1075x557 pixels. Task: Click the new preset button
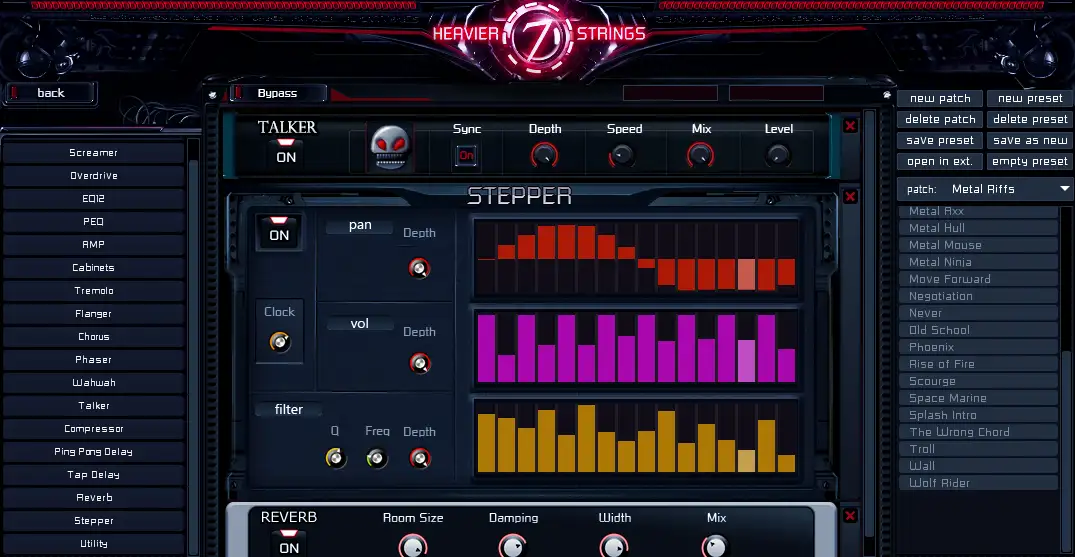point(1030,98)
